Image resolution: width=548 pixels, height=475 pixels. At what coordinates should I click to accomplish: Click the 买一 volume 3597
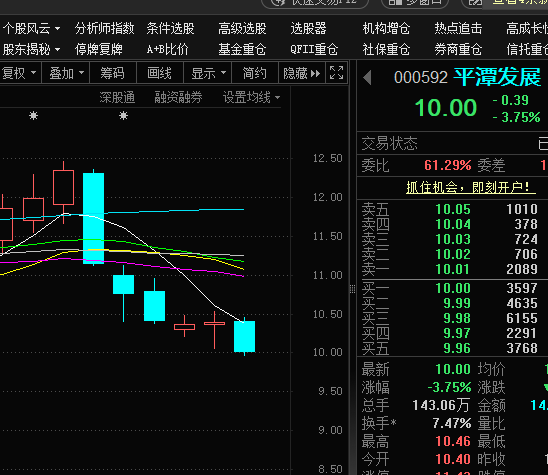(522, 288)
